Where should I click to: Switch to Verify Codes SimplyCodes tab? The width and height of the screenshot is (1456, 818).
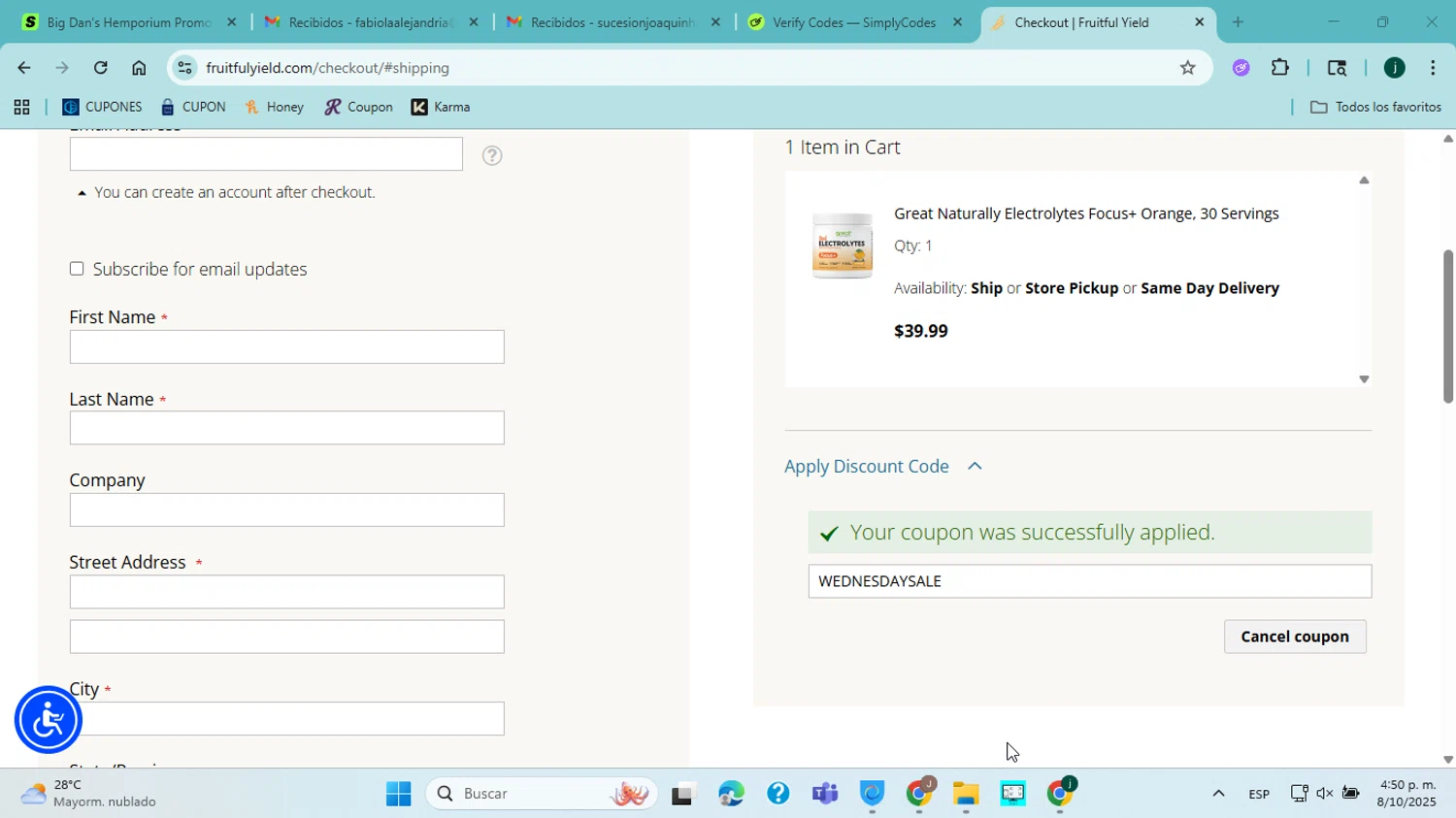click(x=854, y=21)
